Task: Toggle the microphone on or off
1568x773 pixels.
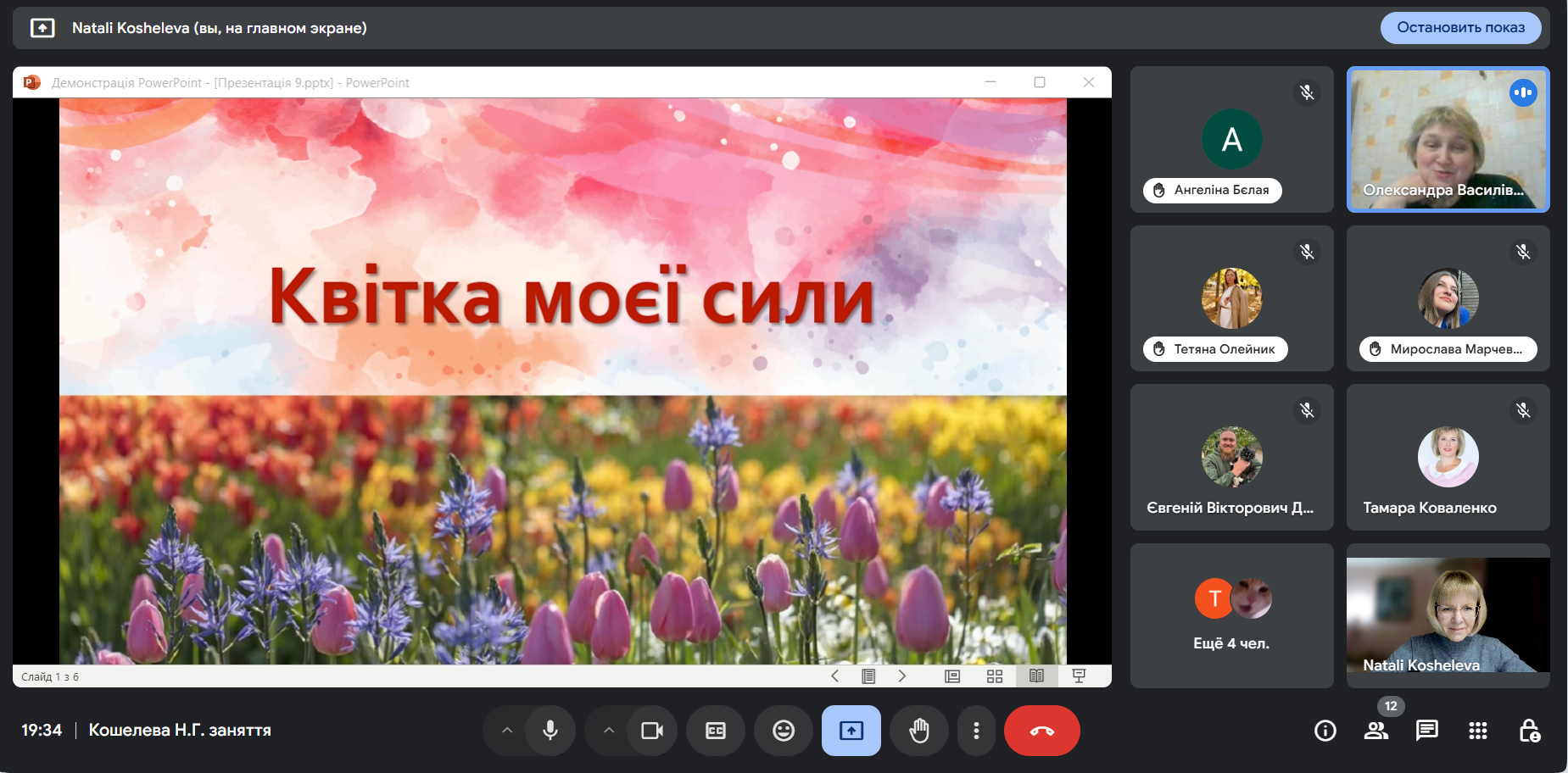Action: coord(550,731)
